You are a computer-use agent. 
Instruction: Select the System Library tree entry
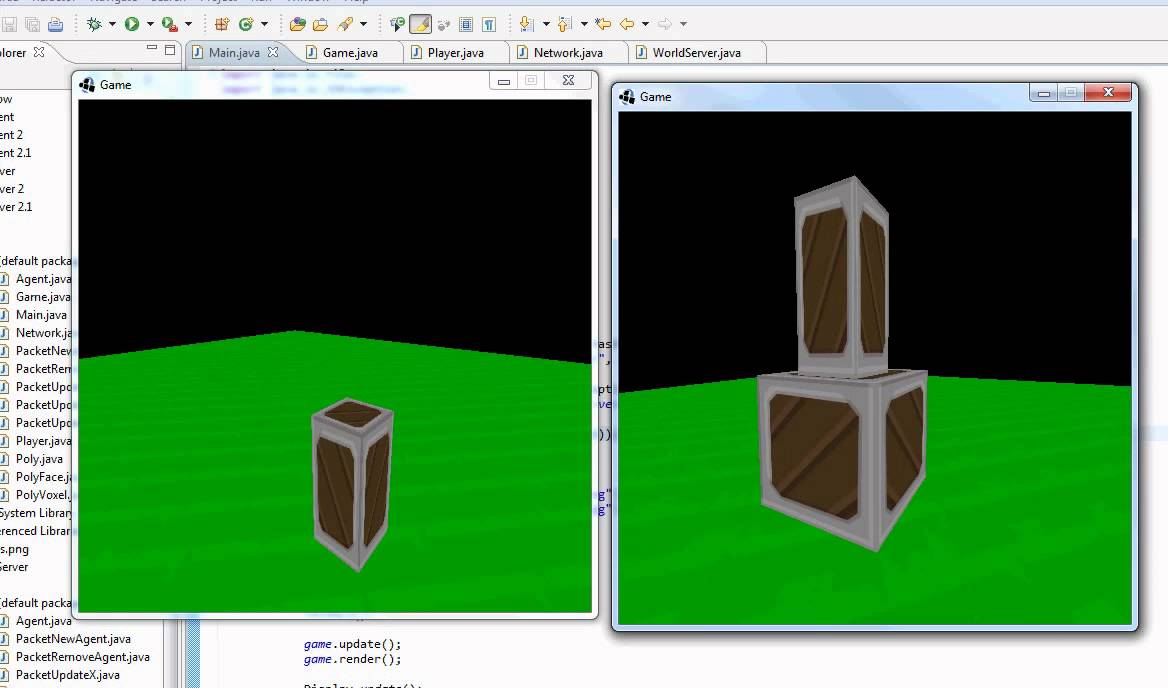(x=36, y=513)
